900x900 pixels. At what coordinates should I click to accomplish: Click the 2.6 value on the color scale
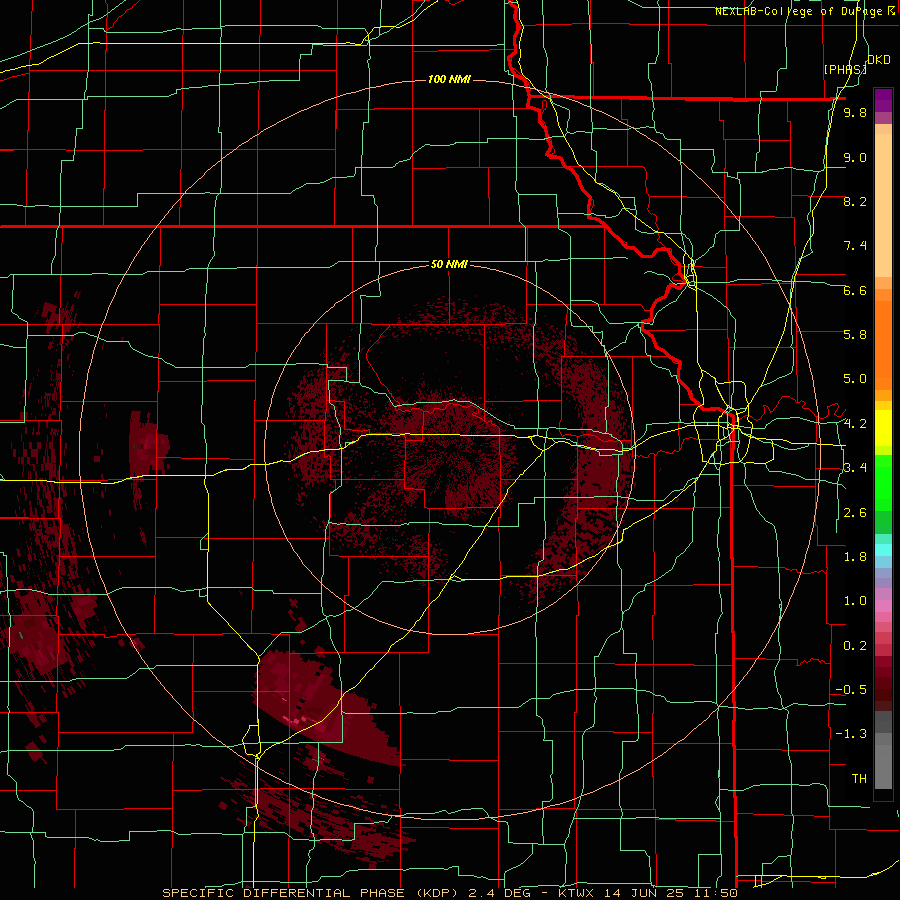coord(855,513)
